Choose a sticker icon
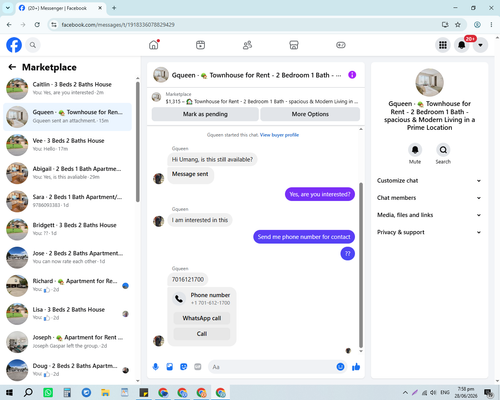Image resolution: width=500 pixels, height=400 pixels. point(184,367)
